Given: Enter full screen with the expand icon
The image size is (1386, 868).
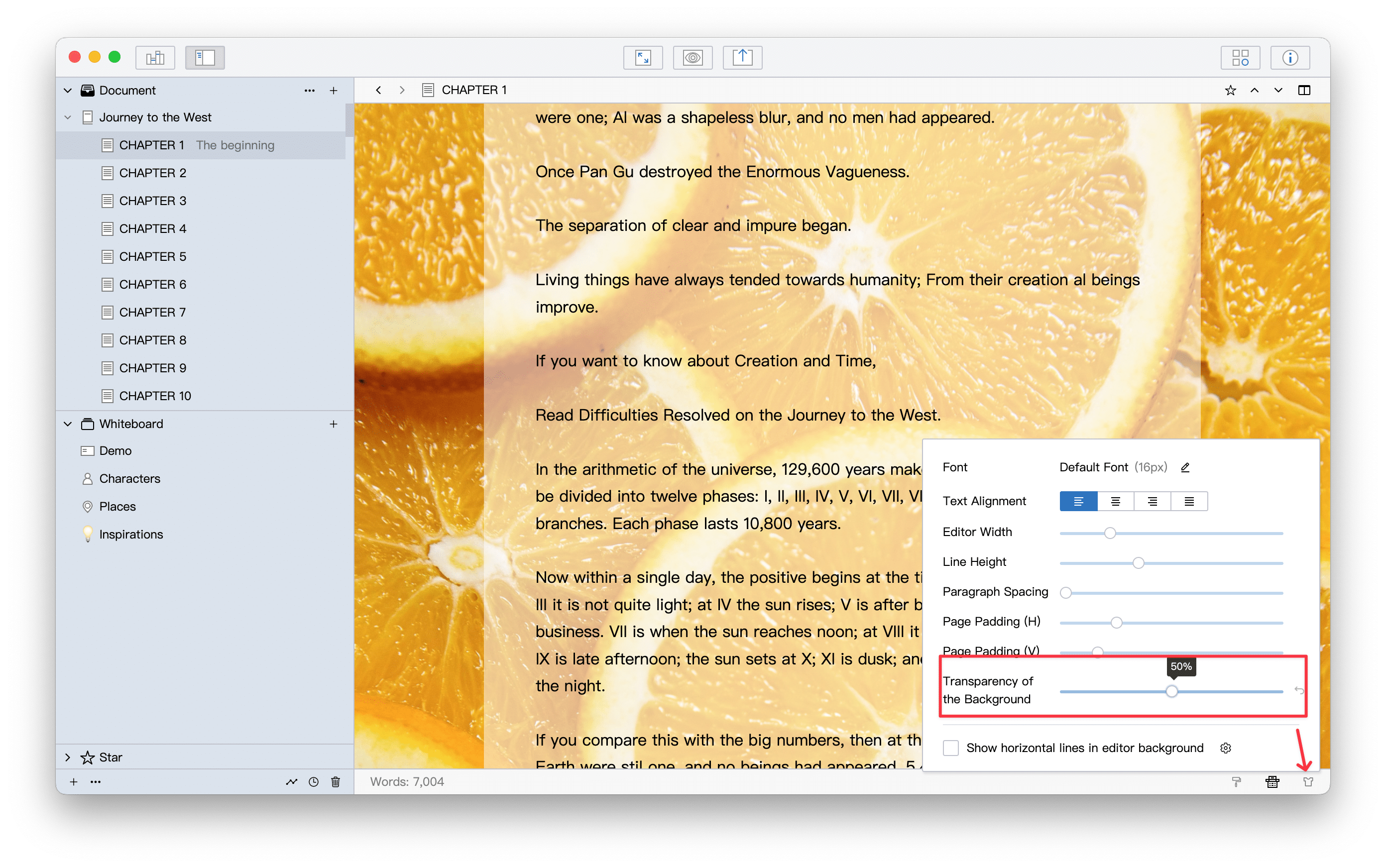Looking at the screenshot, I should [x=643, y=57].
